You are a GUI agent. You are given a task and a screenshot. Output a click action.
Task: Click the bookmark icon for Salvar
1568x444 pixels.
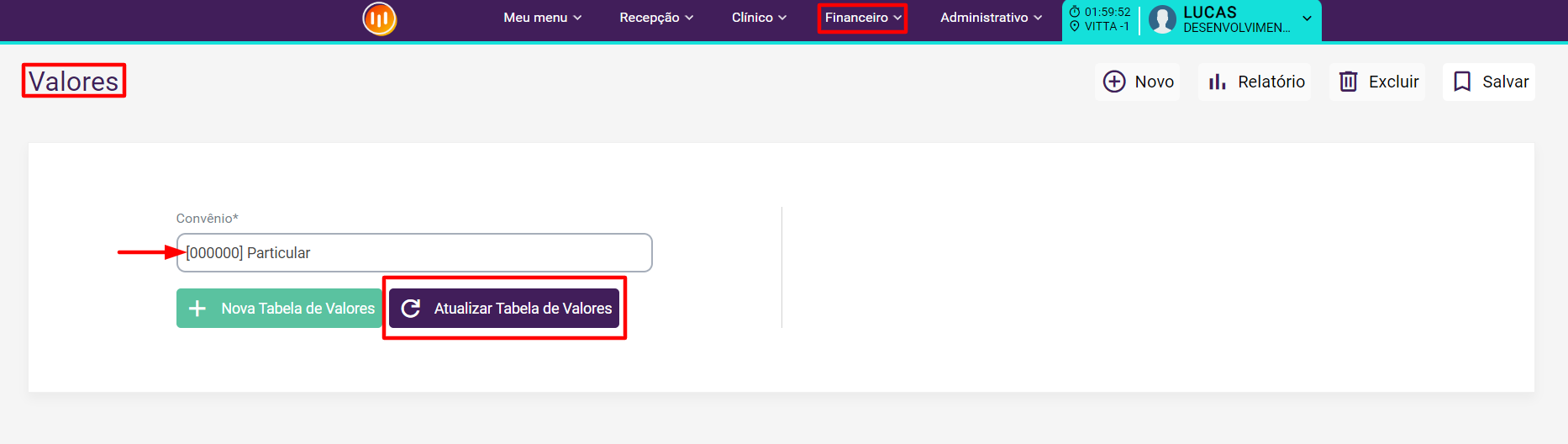1462,82
